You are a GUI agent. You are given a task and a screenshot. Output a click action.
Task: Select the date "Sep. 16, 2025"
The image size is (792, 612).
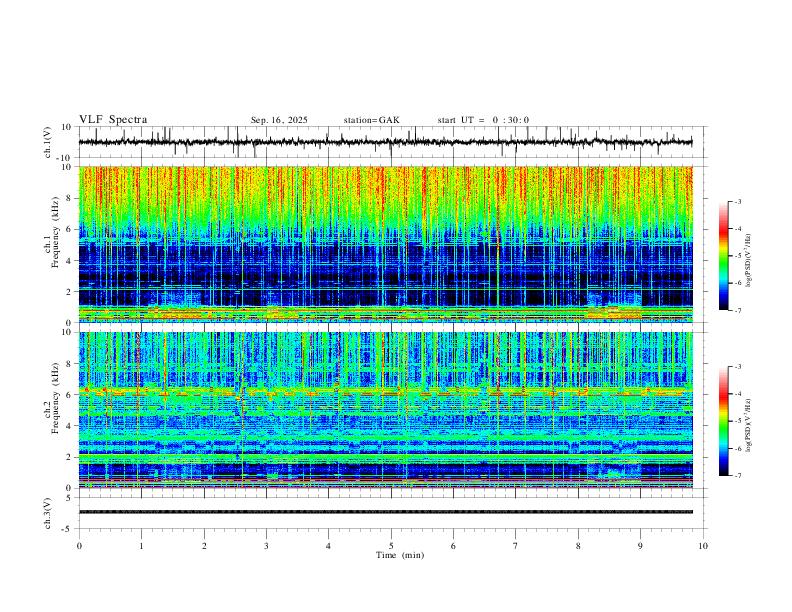tap(279, 120)
